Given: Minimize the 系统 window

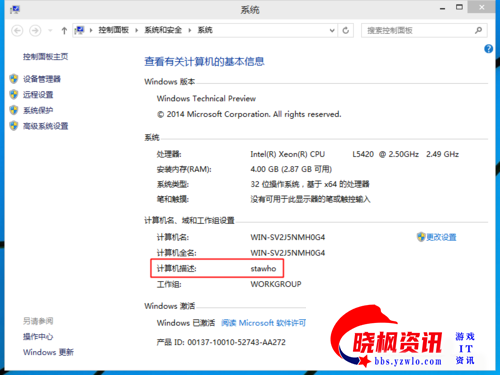Looking at the screenshot, I should click(x=442, y=8).
